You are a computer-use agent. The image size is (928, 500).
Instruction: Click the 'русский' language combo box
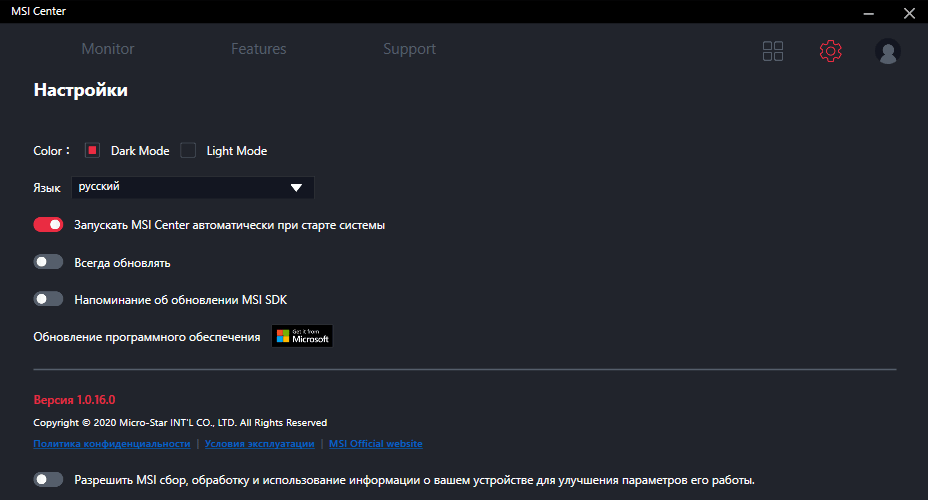(x=180, y=187)
